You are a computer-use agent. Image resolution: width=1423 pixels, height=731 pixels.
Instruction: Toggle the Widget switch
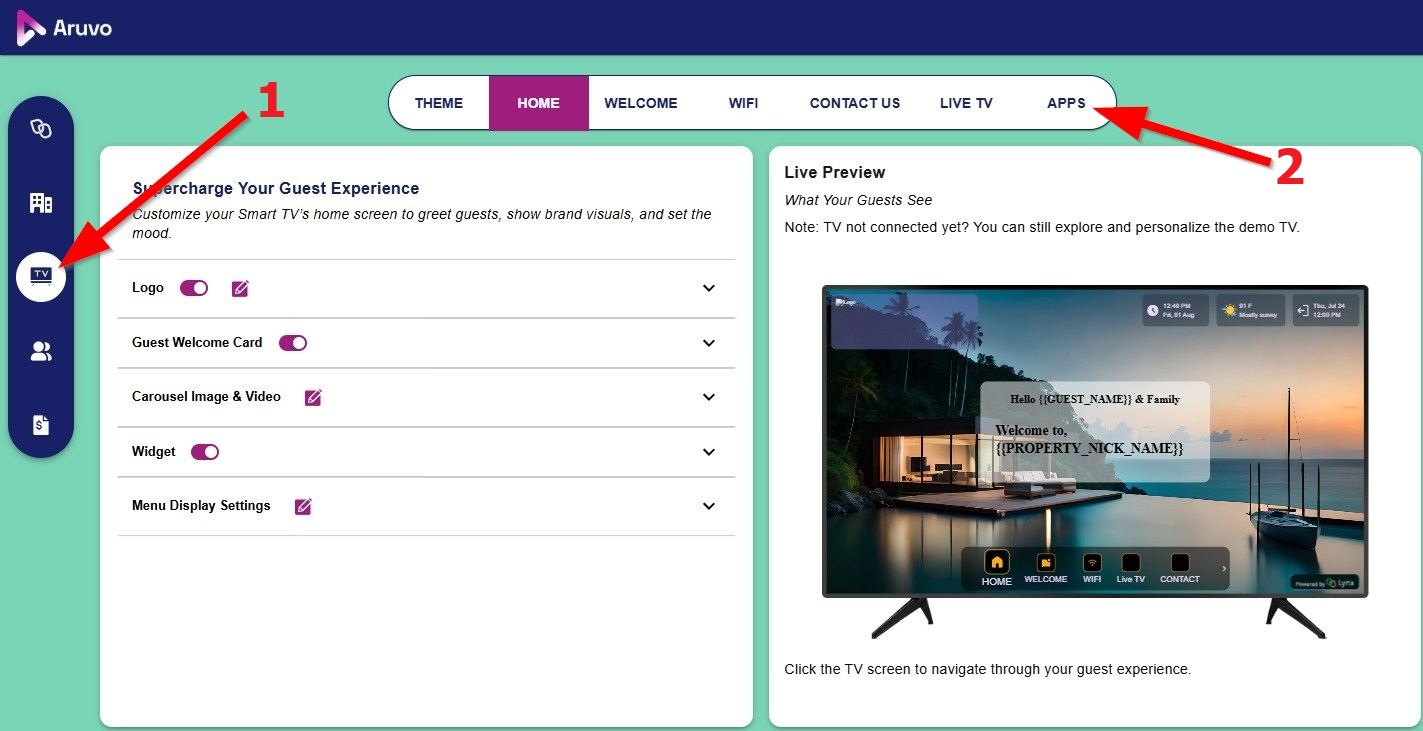(205, 452)
